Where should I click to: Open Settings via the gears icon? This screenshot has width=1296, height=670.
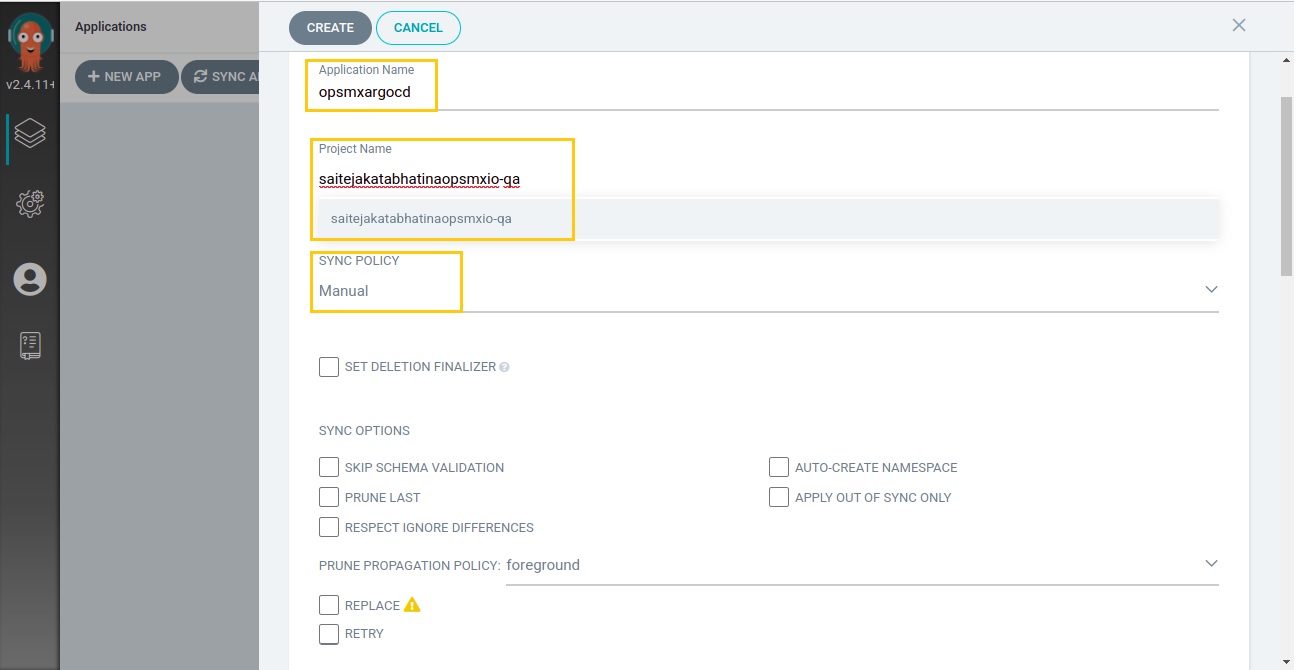pos(30,204)
